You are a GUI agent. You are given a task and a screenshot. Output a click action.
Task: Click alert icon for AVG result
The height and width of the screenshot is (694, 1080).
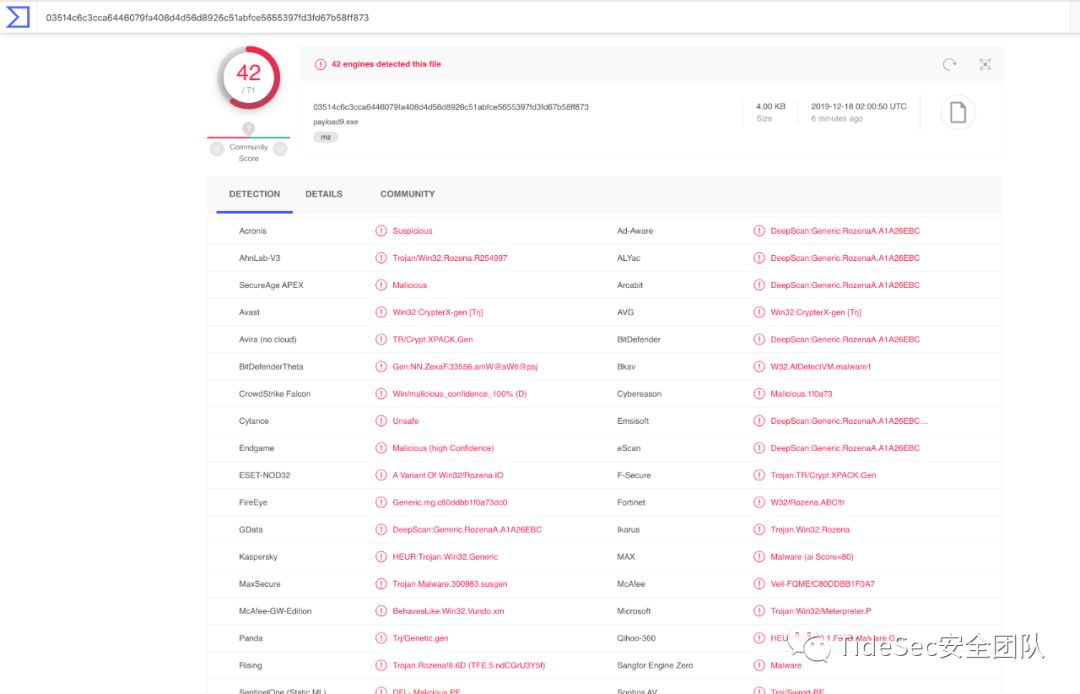(759, 312)
